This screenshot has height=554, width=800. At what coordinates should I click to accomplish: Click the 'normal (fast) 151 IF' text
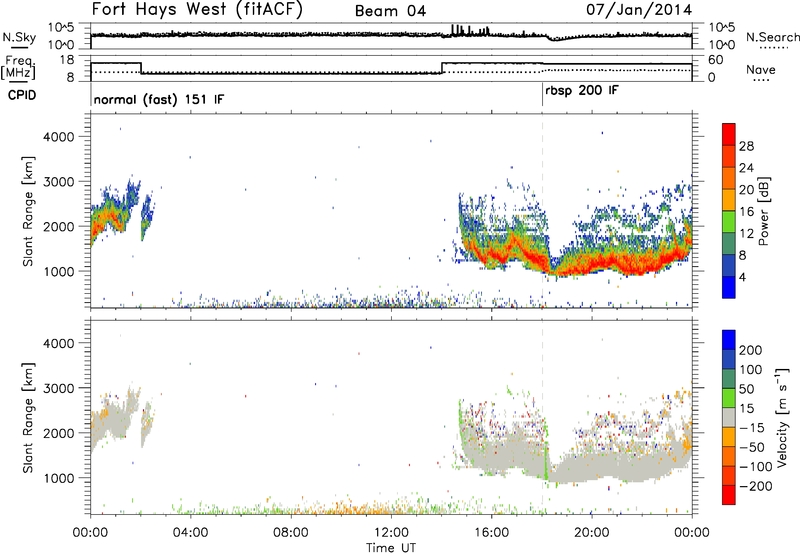tap(159, 99)
